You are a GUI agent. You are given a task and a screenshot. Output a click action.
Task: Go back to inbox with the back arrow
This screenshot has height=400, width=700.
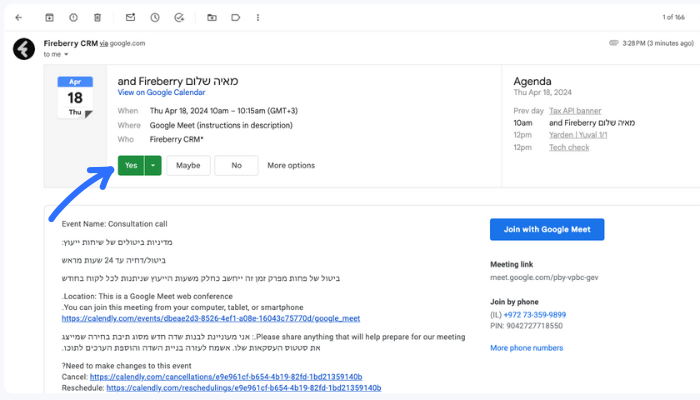[x=18, y=17]
